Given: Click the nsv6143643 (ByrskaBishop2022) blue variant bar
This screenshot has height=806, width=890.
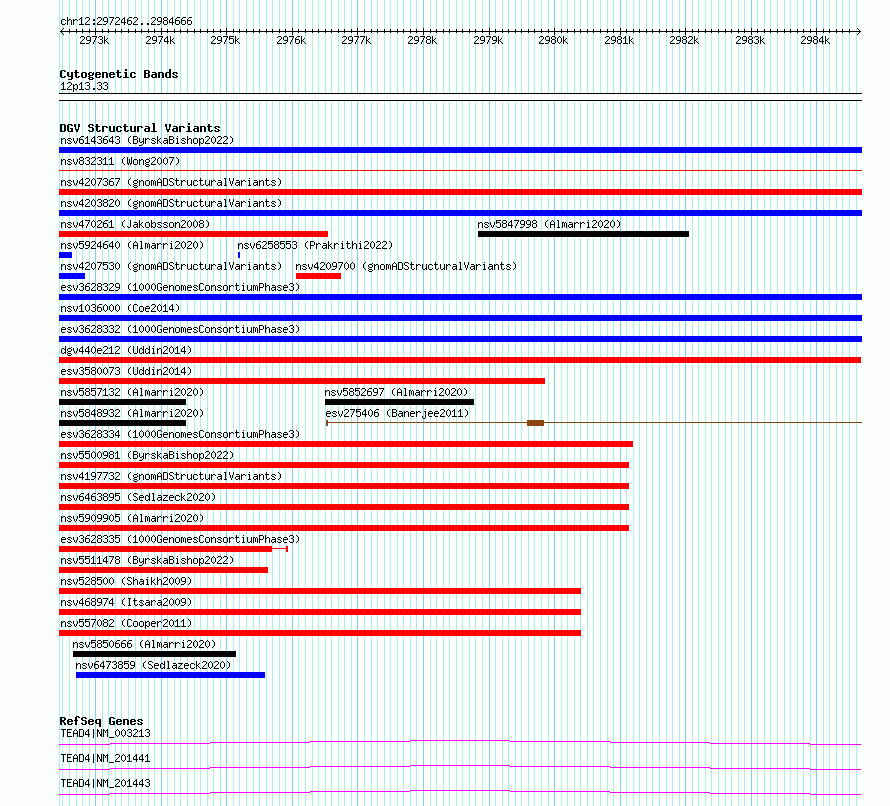Looking at the screenshot, I should [460, 150].
